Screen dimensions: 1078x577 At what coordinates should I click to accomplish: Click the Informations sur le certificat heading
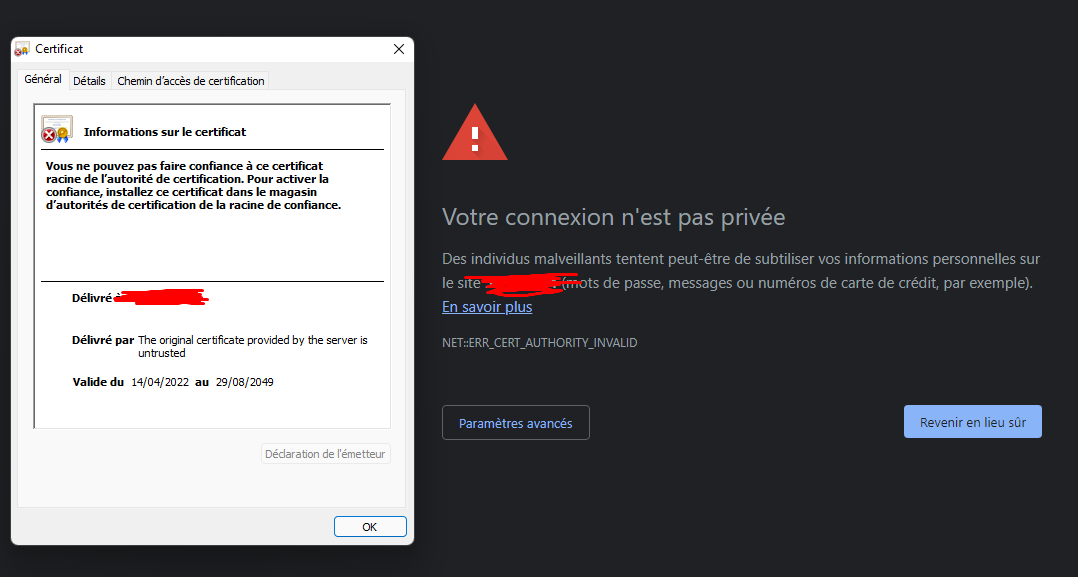click(165, 132)
